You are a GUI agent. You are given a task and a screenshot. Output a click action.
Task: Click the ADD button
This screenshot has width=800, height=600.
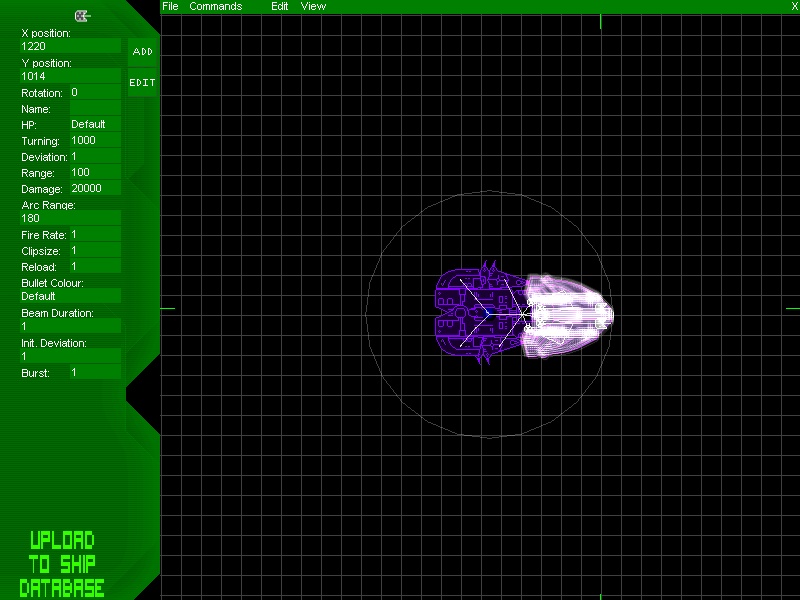[142, 52]
